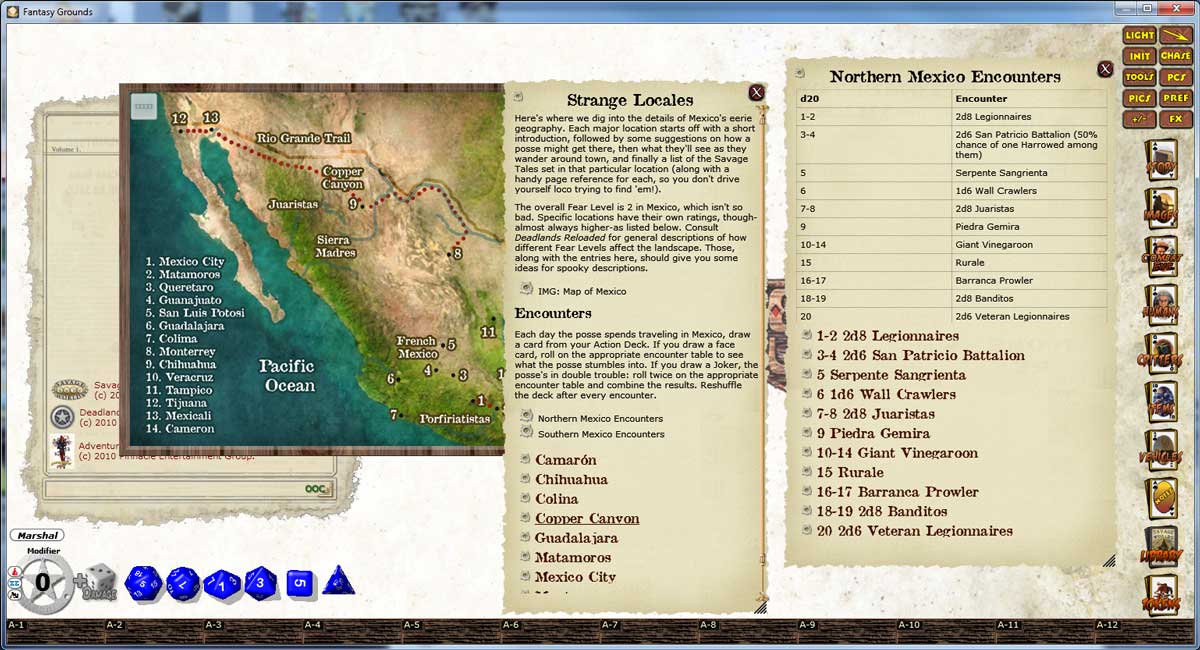Open the Critters card in sidebar
Screen dimensions: 1200x650
[1159, 350]
